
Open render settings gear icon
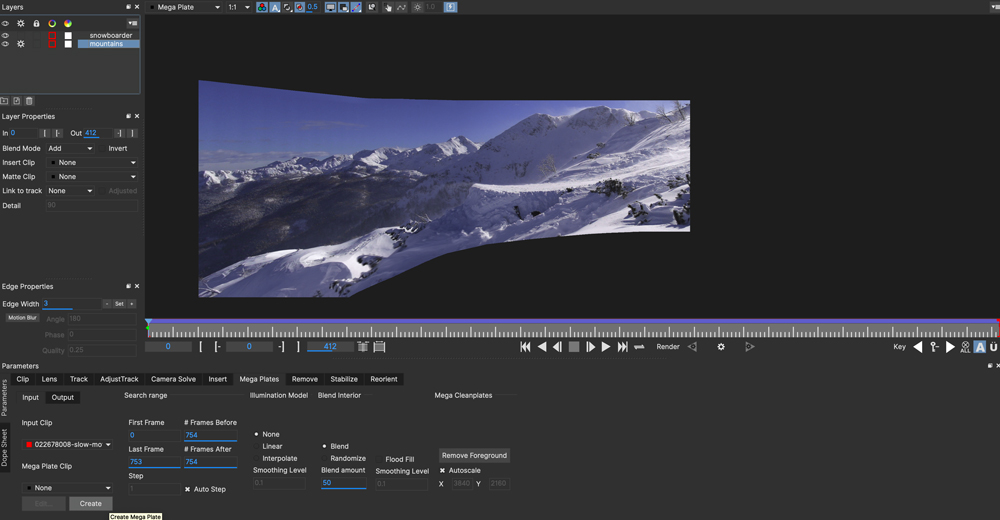pos(721,347)
